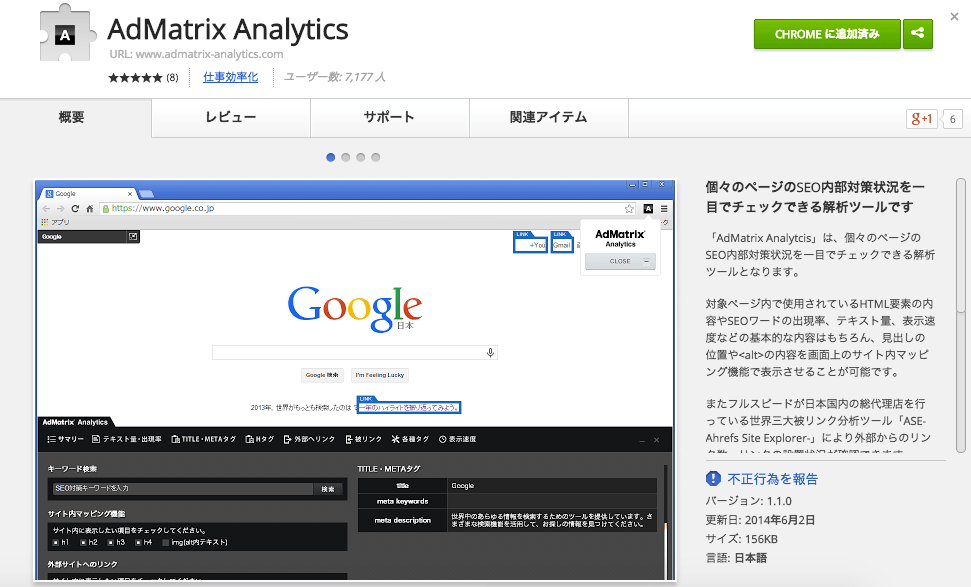Click the I'm Feeling Lucky button
The height and width of the screenshot is (587, 971).
(380, 375)
